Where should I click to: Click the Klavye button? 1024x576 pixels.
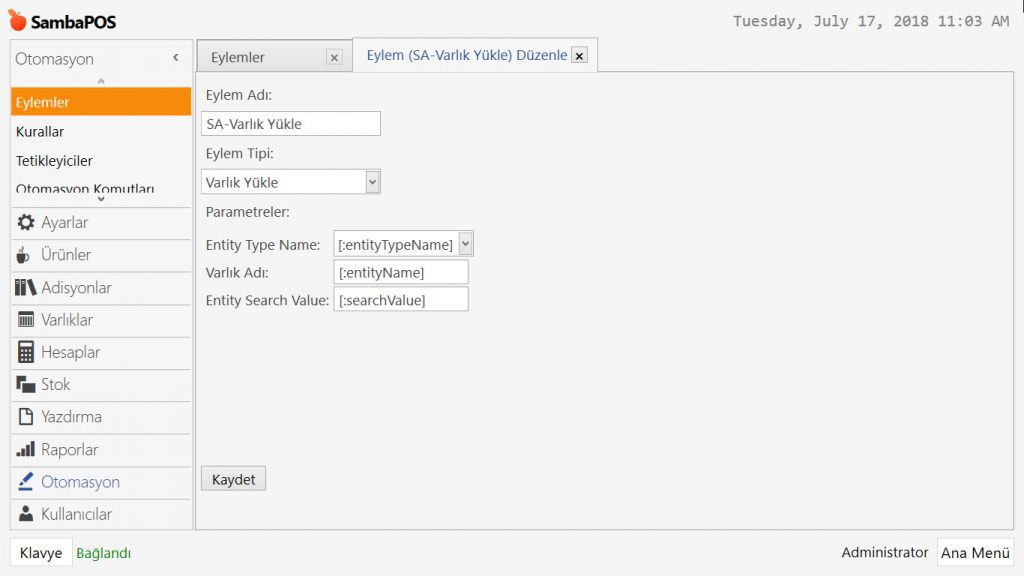click(41, 553)
